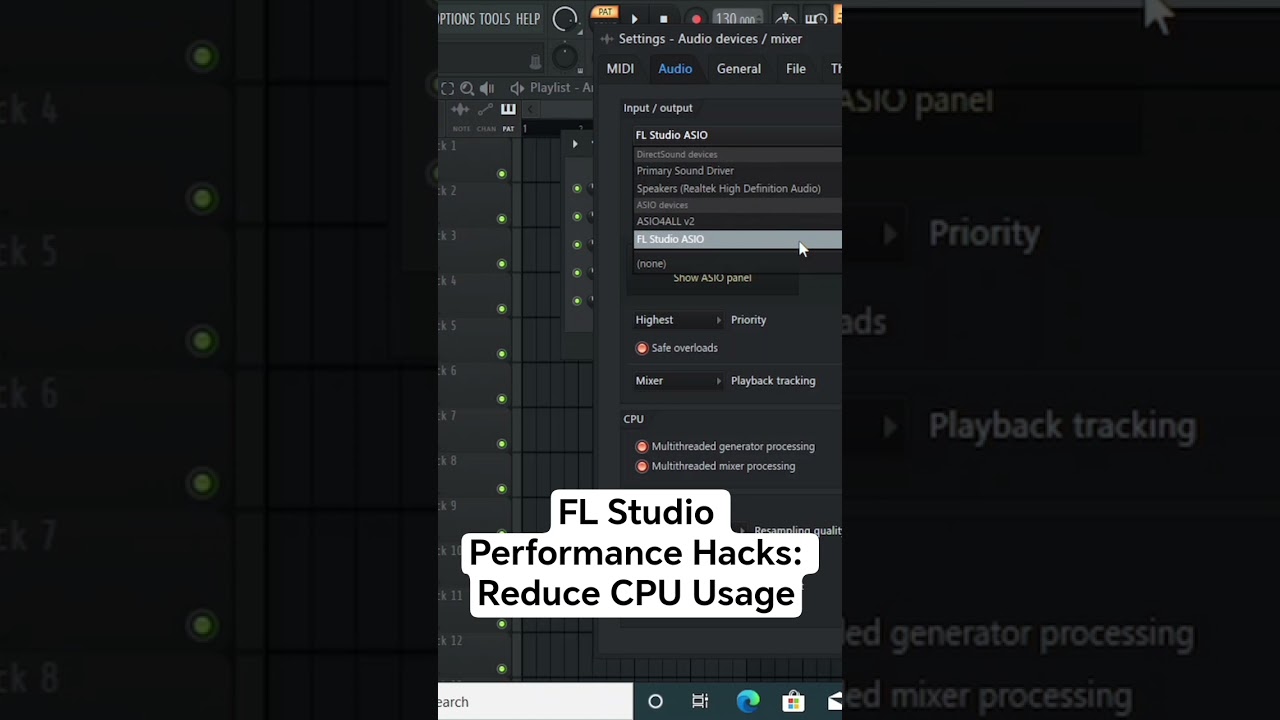Open the File settings tab
1280x720 pixels.
796,68
